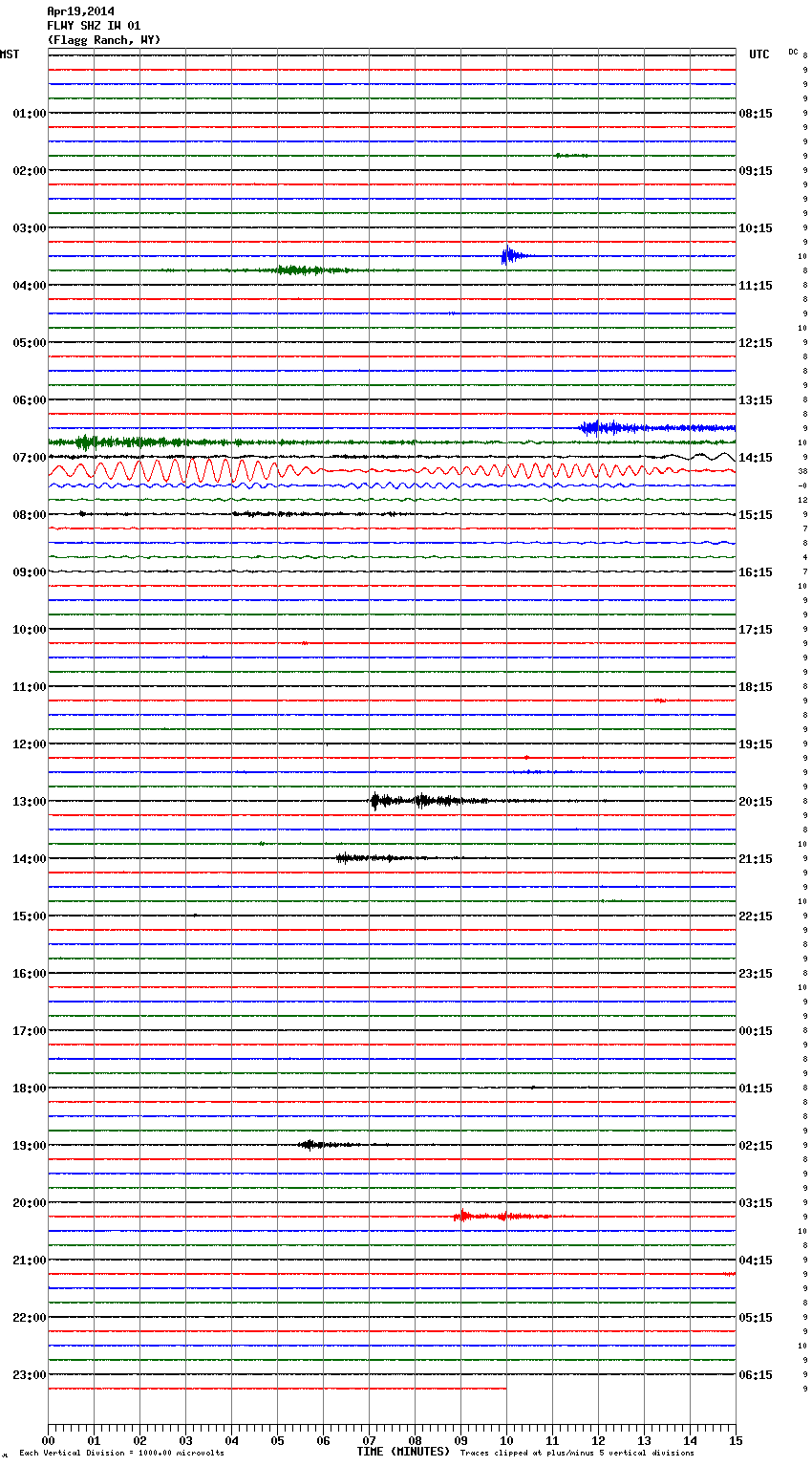
Task: Click the MST column header
Action: click(x=10, y=54)
